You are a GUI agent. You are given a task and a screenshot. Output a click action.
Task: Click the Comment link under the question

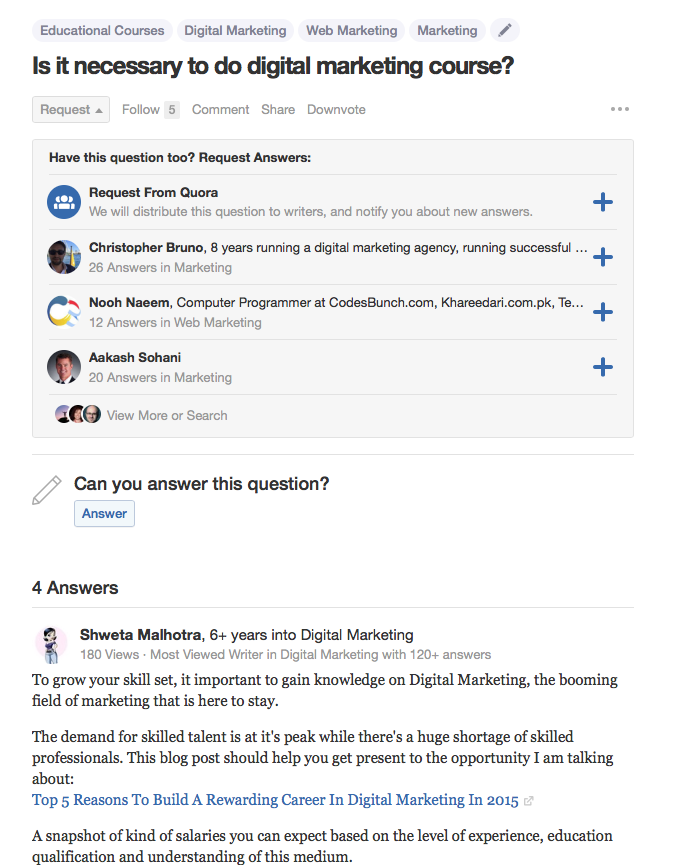220,109
